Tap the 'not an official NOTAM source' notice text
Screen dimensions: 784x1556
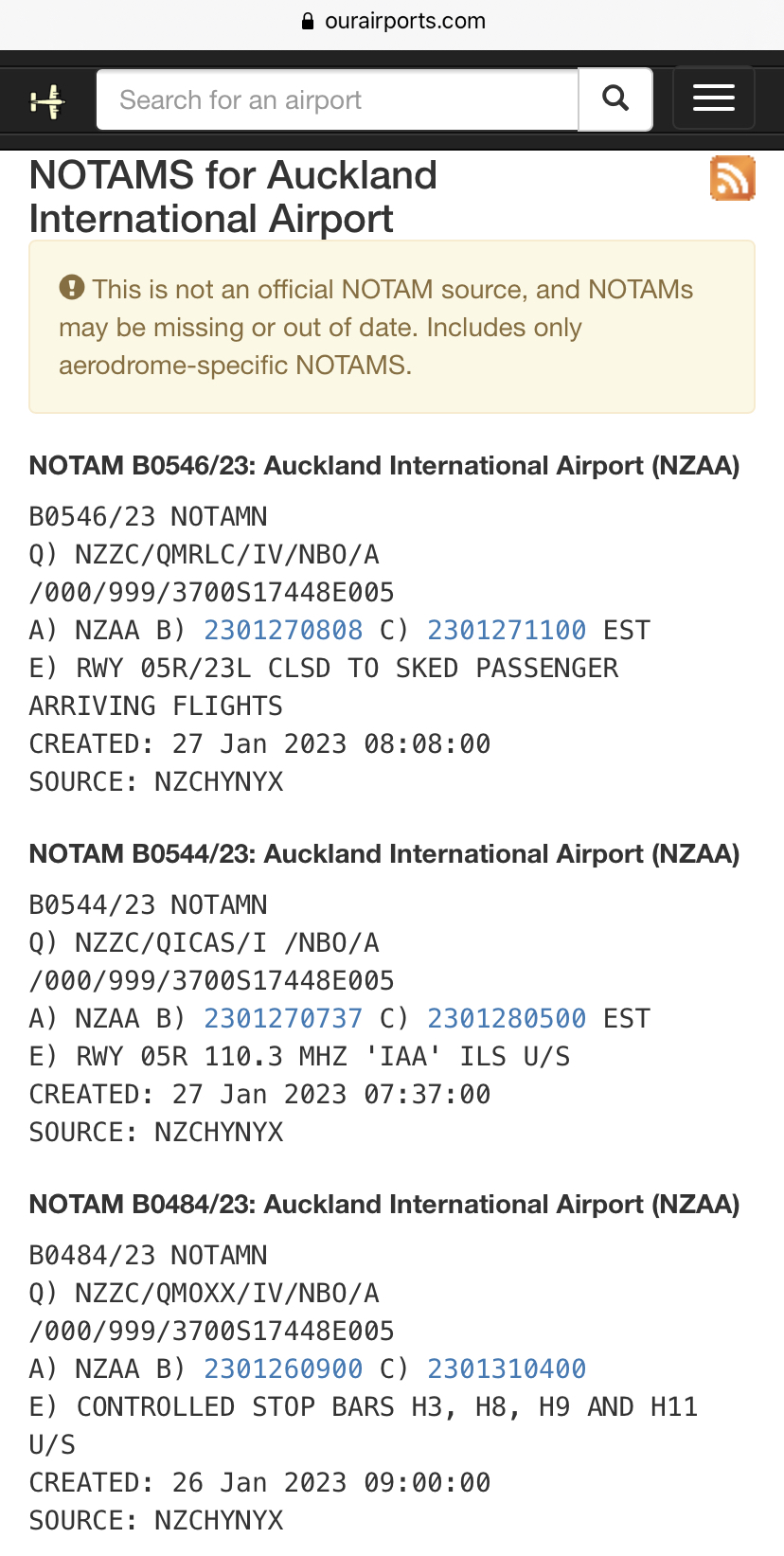pyautogui.click(x=379, y=328)
